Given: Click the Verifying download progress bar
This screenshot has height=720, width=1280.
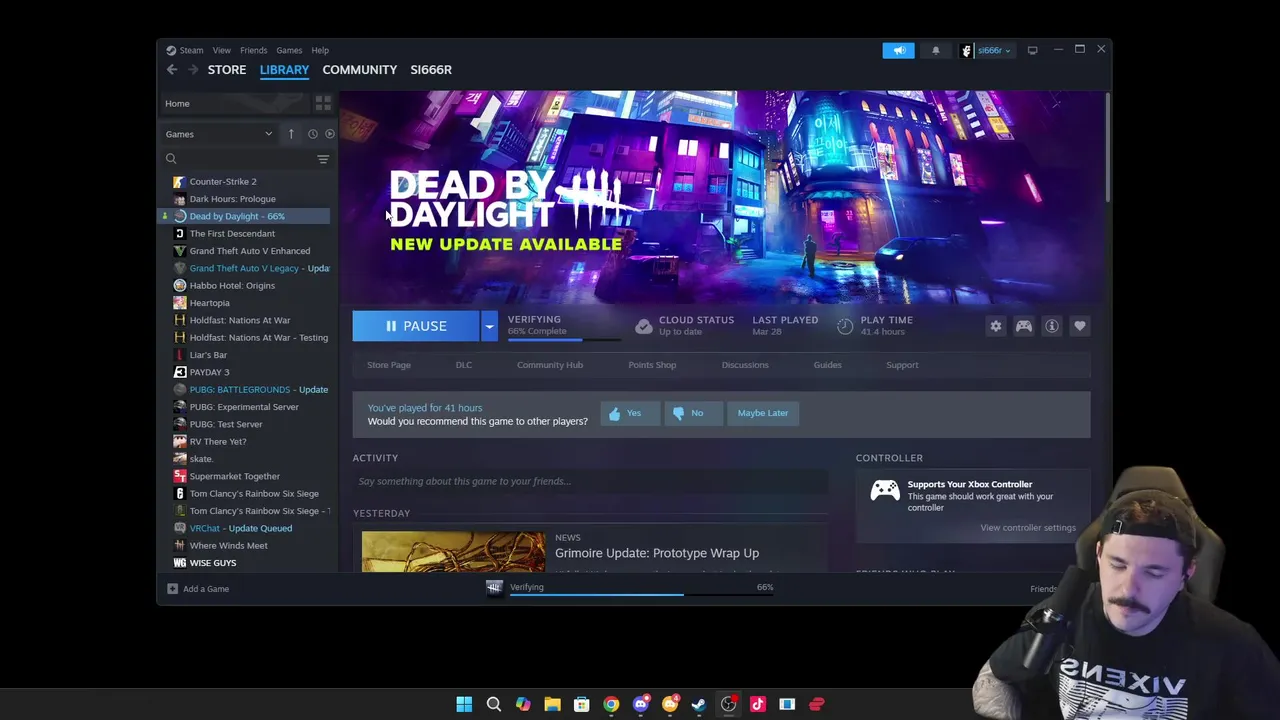Looking at the screenshot, I should pos(641,594).
